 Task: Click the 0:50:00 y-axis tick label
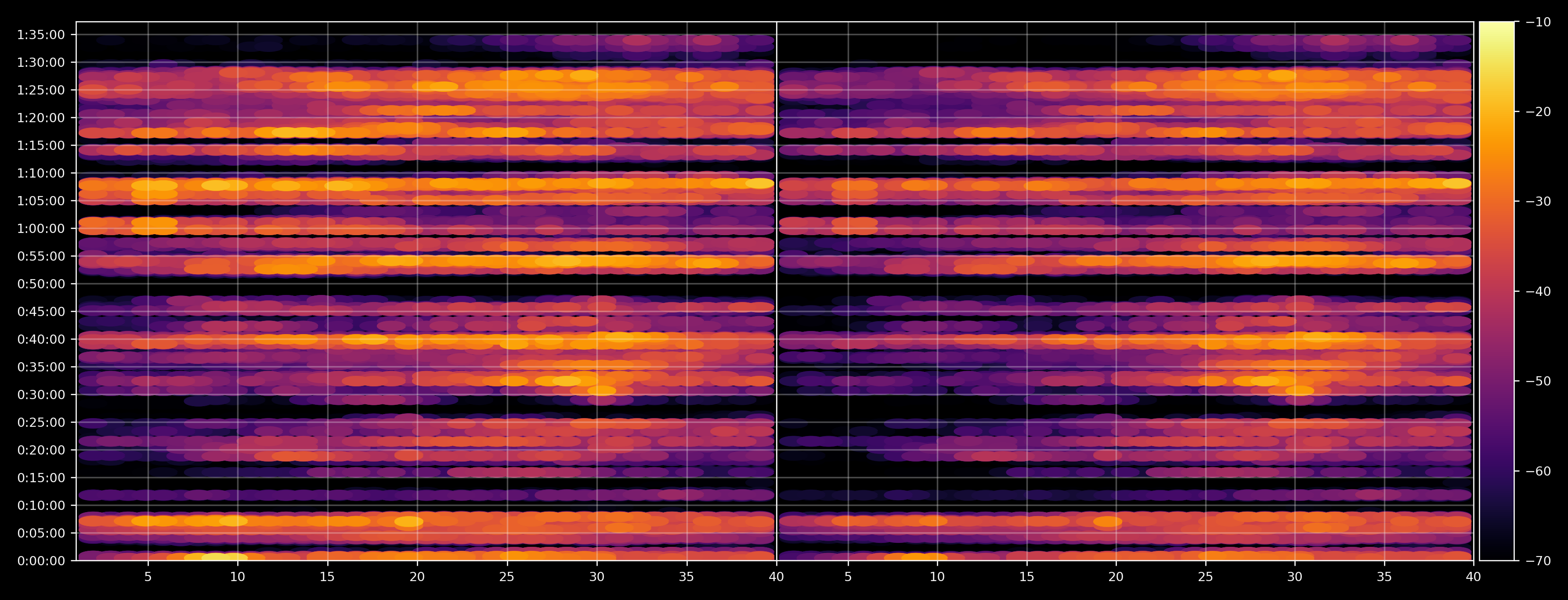41,284
